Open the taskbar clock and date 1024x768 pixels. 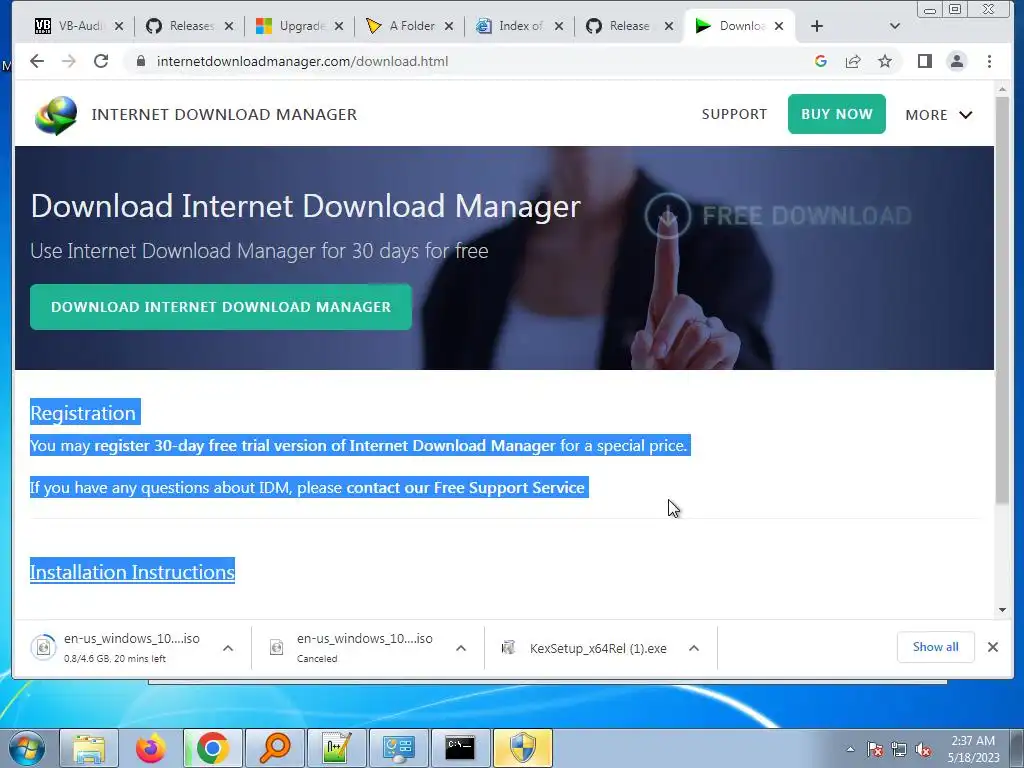pos(973,749)
